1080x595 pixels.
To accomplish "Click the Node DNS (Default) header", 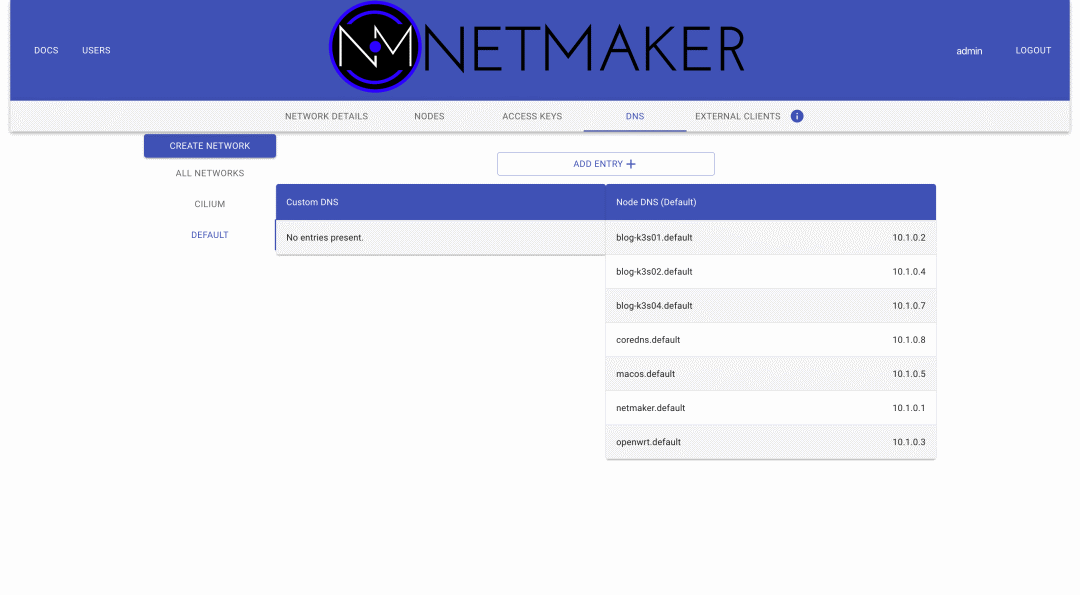I will pyautogui.click(x=771, y=202).
